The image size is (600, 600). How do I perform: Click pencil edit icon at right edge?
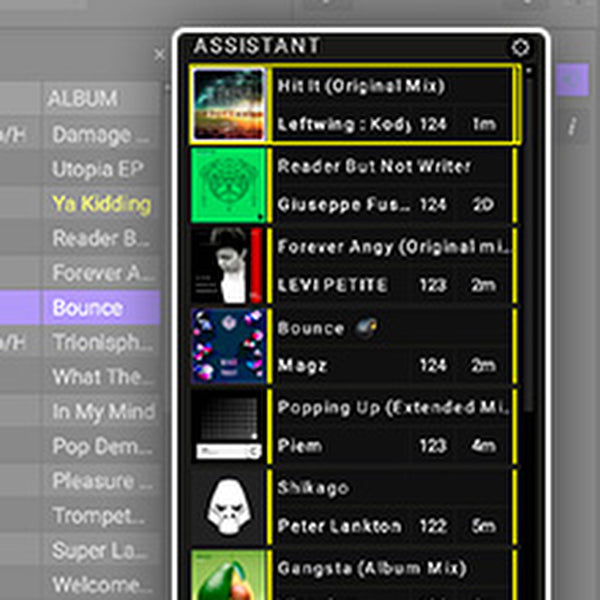coord(573,126)
